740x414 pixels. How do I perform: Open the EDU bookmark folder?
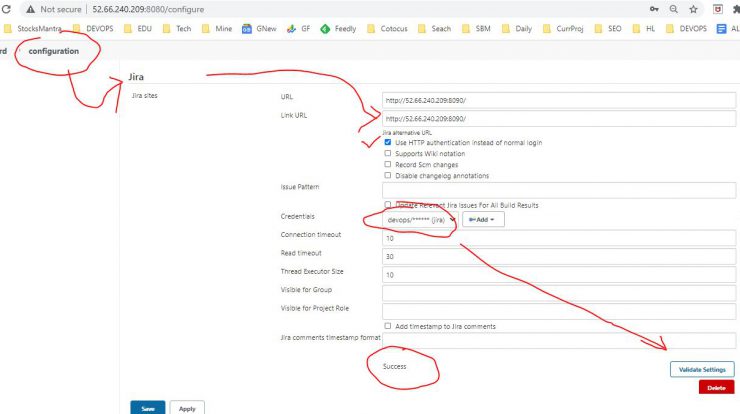click(138, 29)
